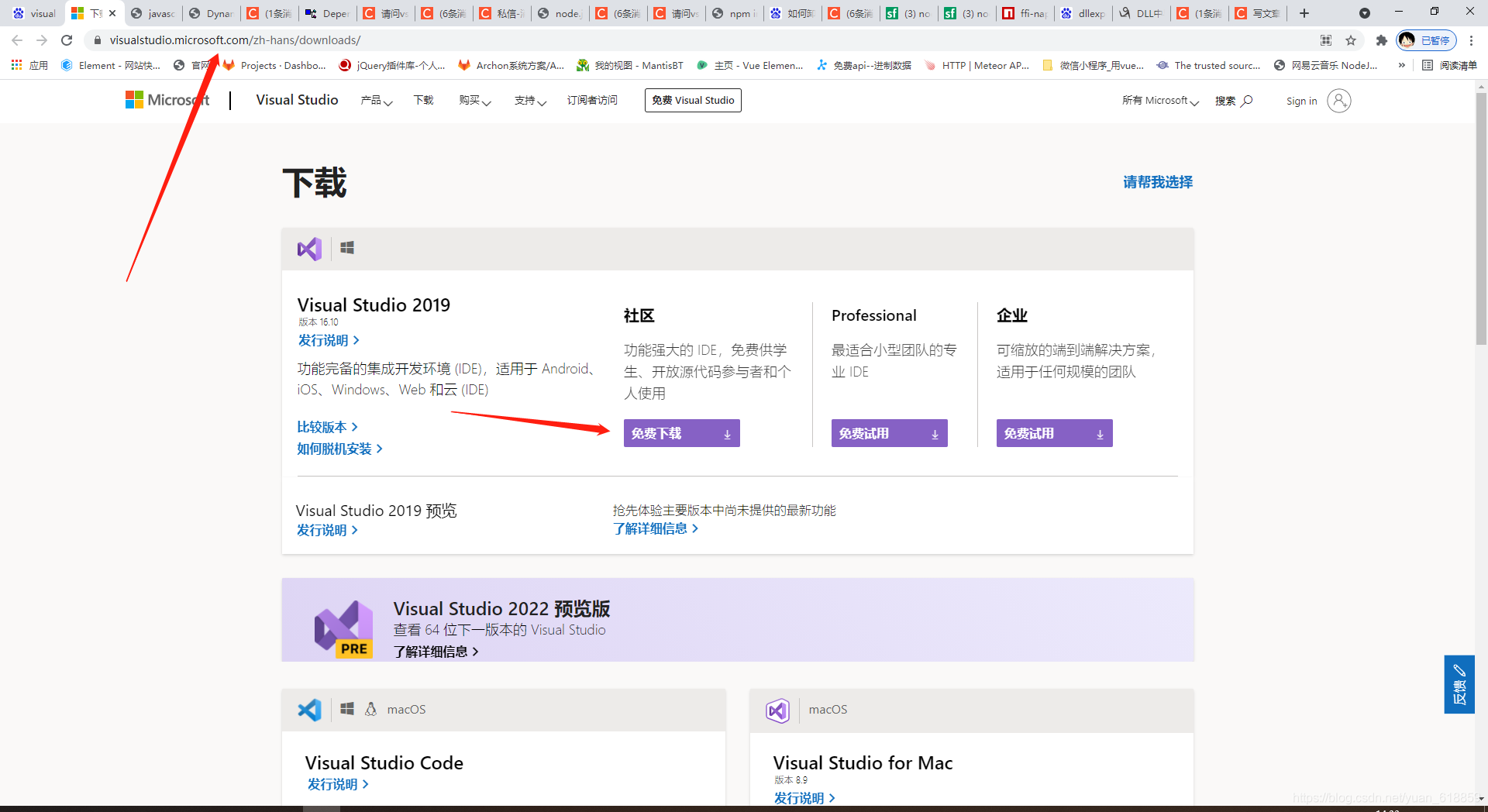
Task: Click the purple Visual Studio logo on the 2019 card
Action: pos(309,249)
